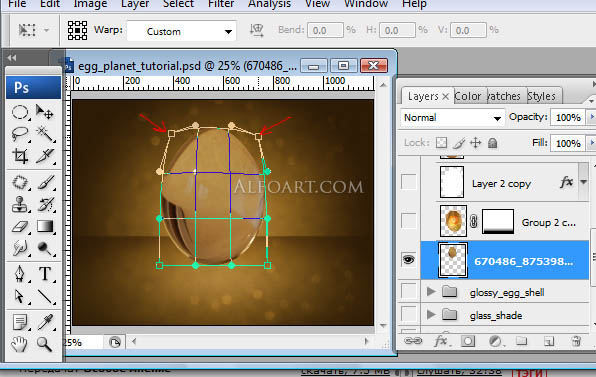Viewport: 596px width, 377px height.
Task: Hide the 670486_875398 layer via eye icon
Action: tap(409, 260)
